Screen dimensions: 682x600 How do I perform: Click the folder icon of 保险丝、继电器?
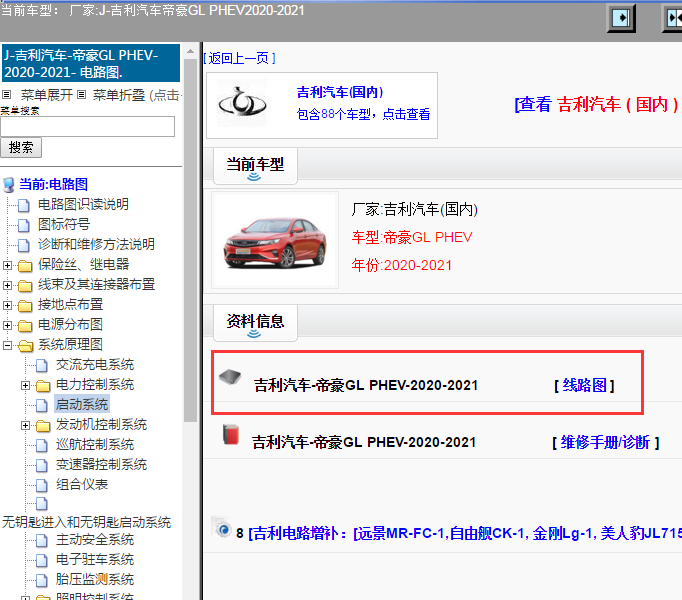point(25,265)
